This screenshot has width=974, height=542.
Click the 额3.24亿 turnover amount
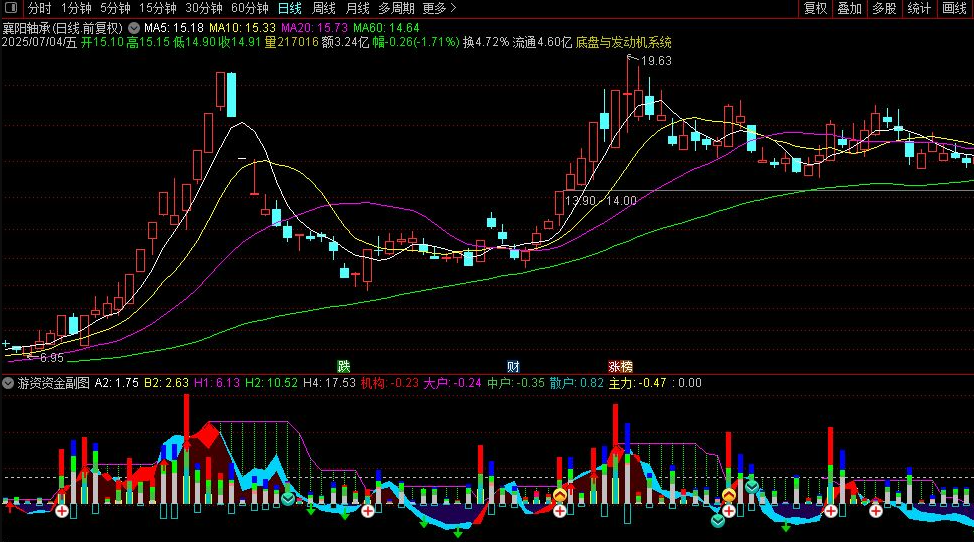[x=345, y=42]
